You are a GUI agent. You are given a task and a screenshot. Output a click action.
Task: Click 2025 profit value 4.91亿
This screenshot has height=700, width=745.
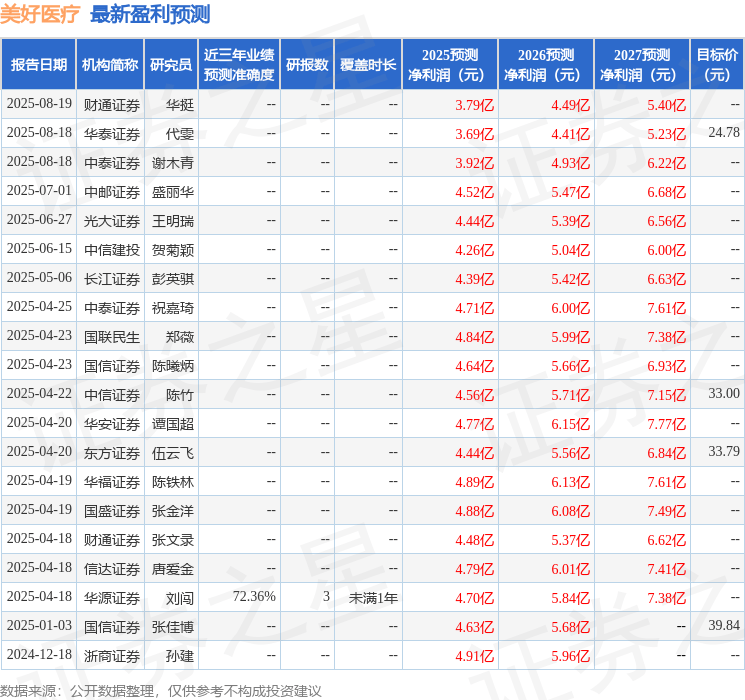(x=474, y=655)
